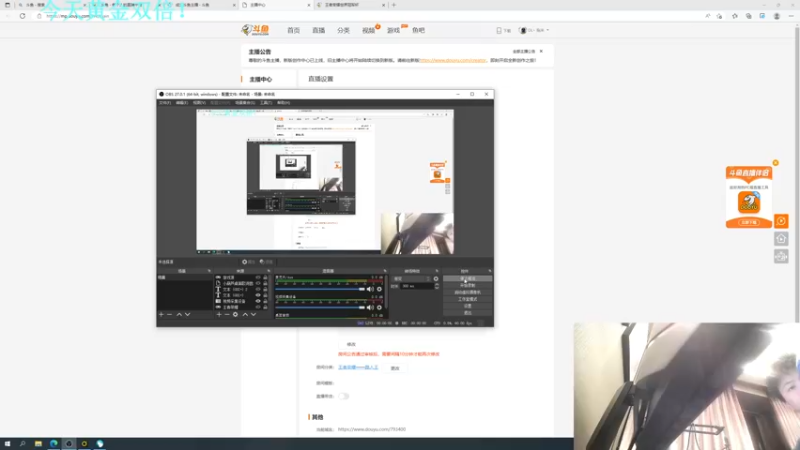Open OBS 视图(V) menu
This screenshot has width=800, height=450.
coord(199,103)
